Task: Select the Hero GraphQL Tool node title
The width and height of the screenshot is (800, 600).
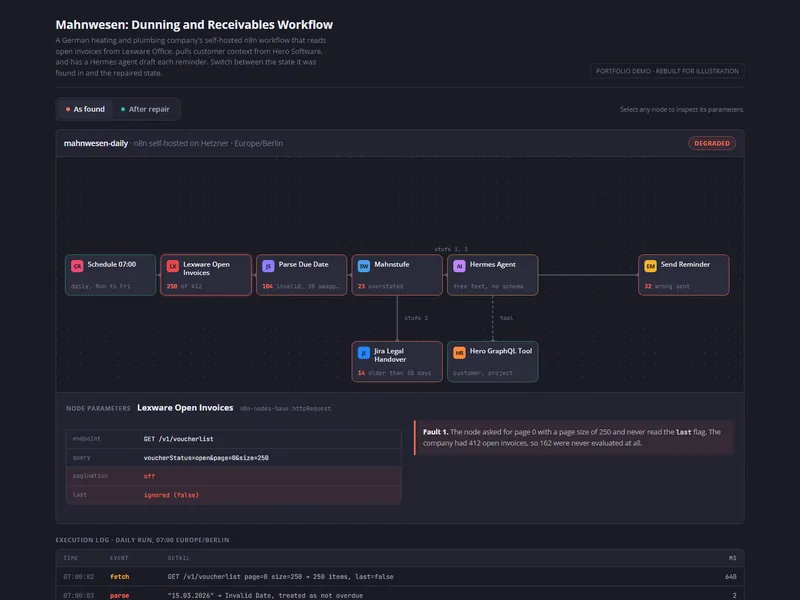Action: (x=501, y=351)
